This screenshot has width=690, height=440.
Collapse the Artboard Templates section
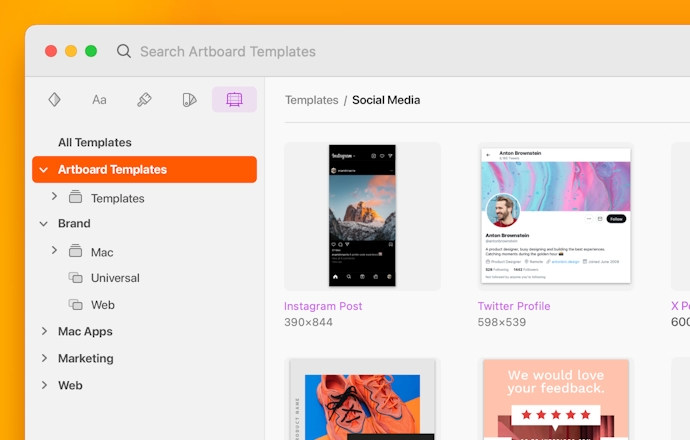[44, 169]
